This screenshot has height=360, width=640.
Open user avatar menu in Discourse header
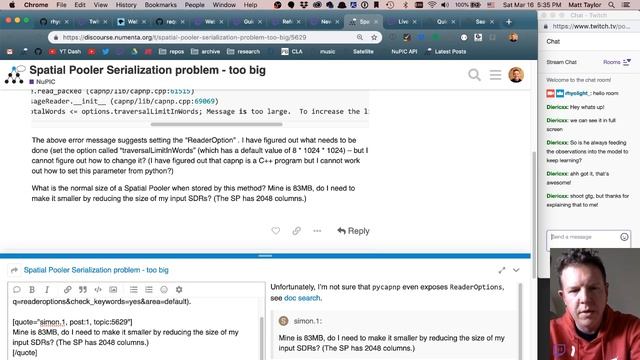pyautogui.click(x=516, y=75)
